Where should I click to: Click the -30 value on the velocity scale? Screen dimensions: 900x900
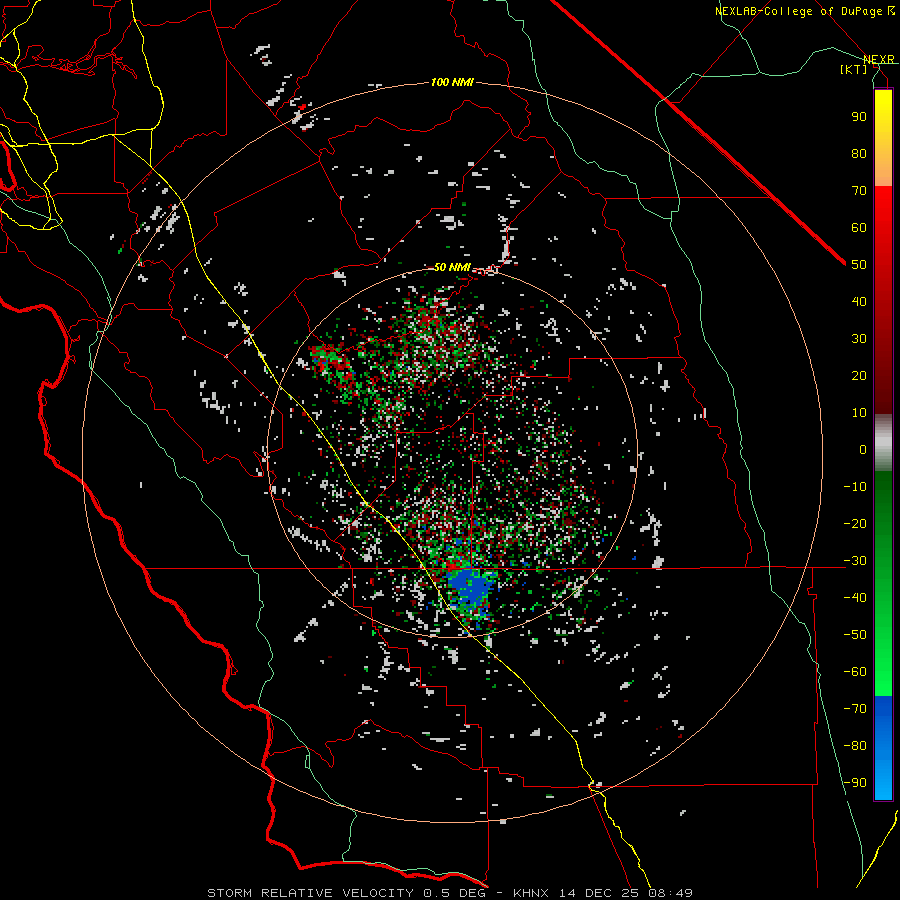(855, 561)
